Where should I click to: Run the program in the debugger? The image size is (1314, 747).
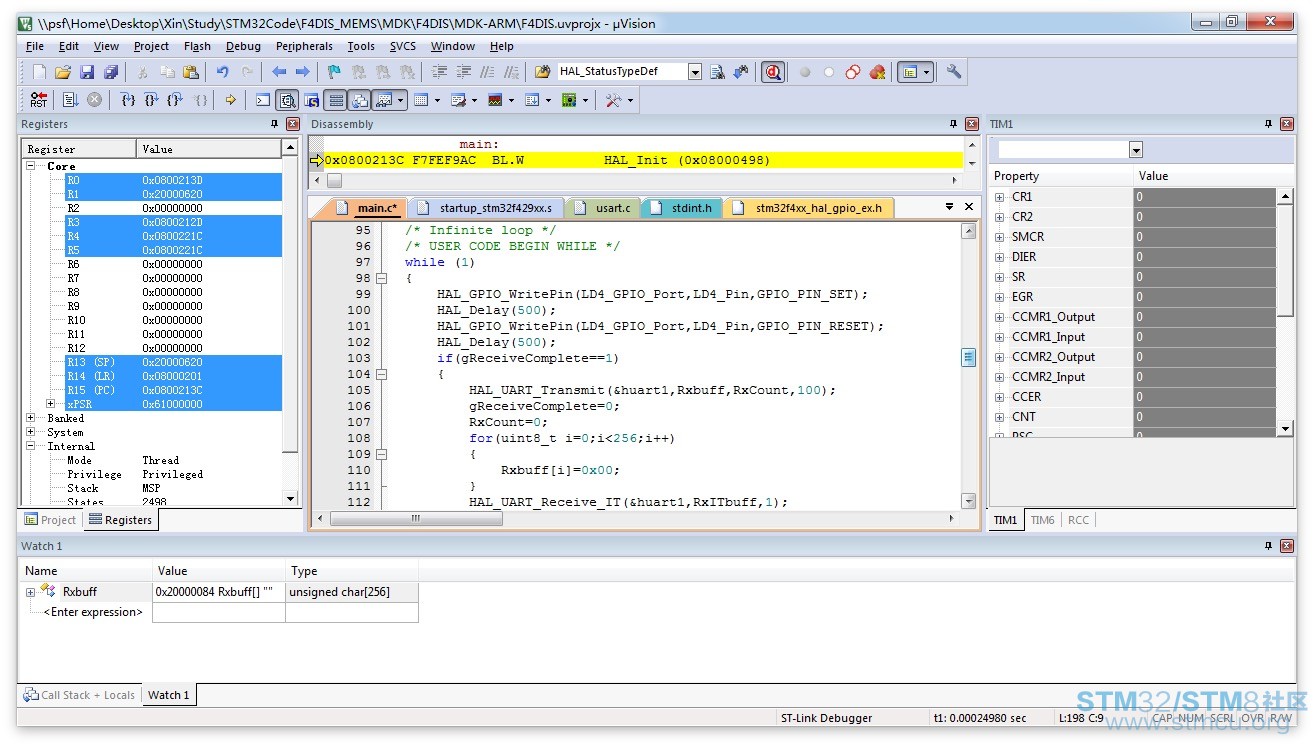(70, 100)
